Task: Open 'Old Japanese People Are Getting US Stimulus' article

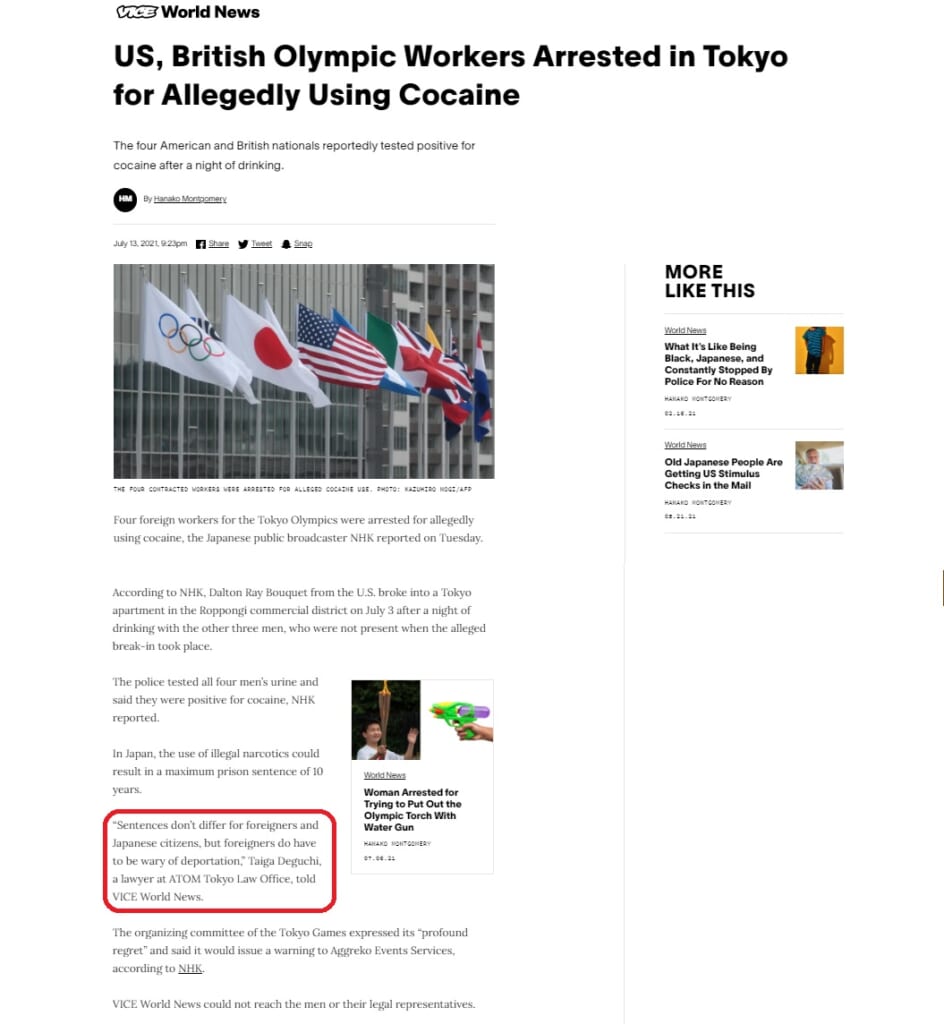Action: point(723,473)
